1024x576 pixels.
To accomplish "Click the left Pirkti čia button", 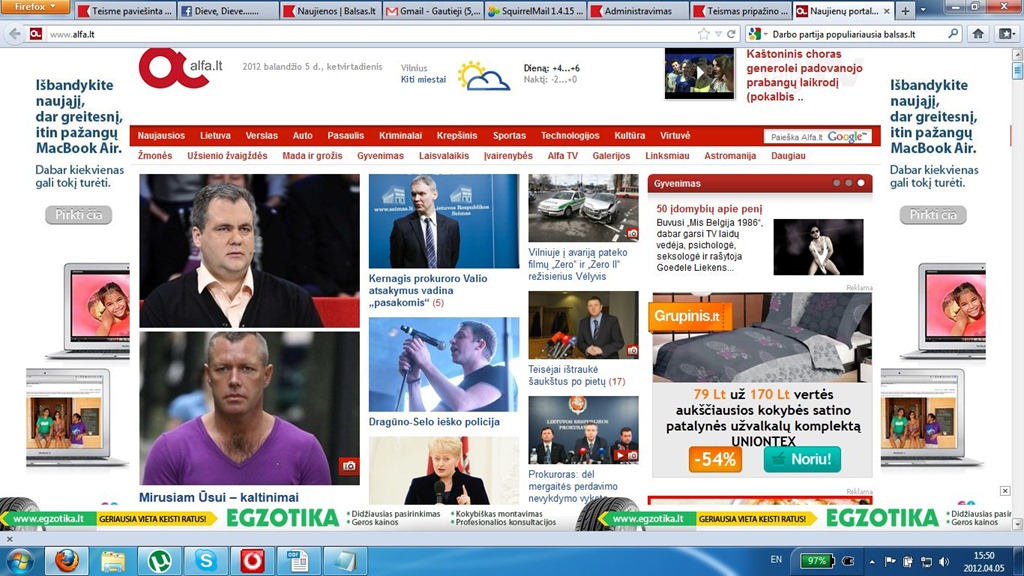I will 78,215.
